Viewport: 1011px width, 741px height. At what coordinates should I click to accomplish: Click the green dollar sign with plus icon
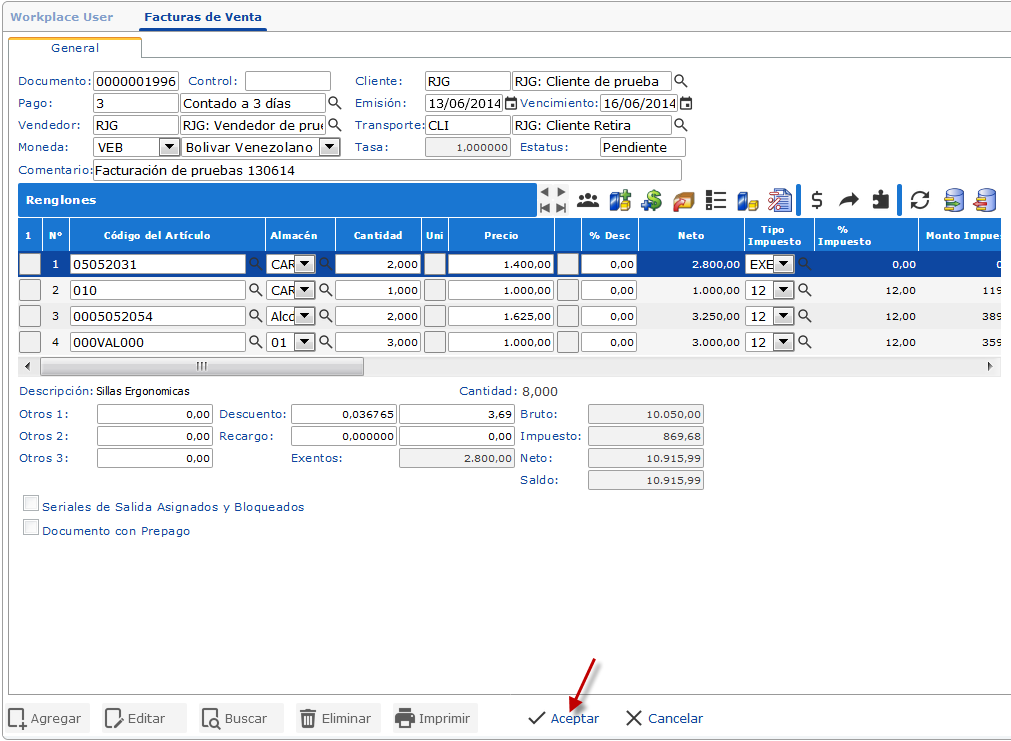coord(652,200)
